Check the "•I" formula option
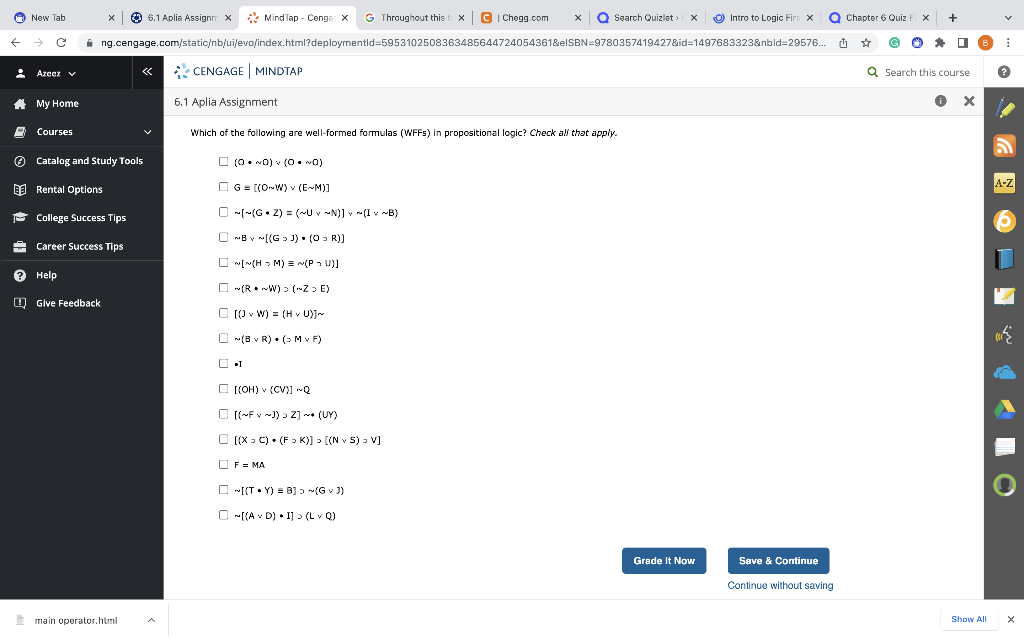Viewport: 1024px width, 640px height. pyautogui.click(x=224, y=363)
